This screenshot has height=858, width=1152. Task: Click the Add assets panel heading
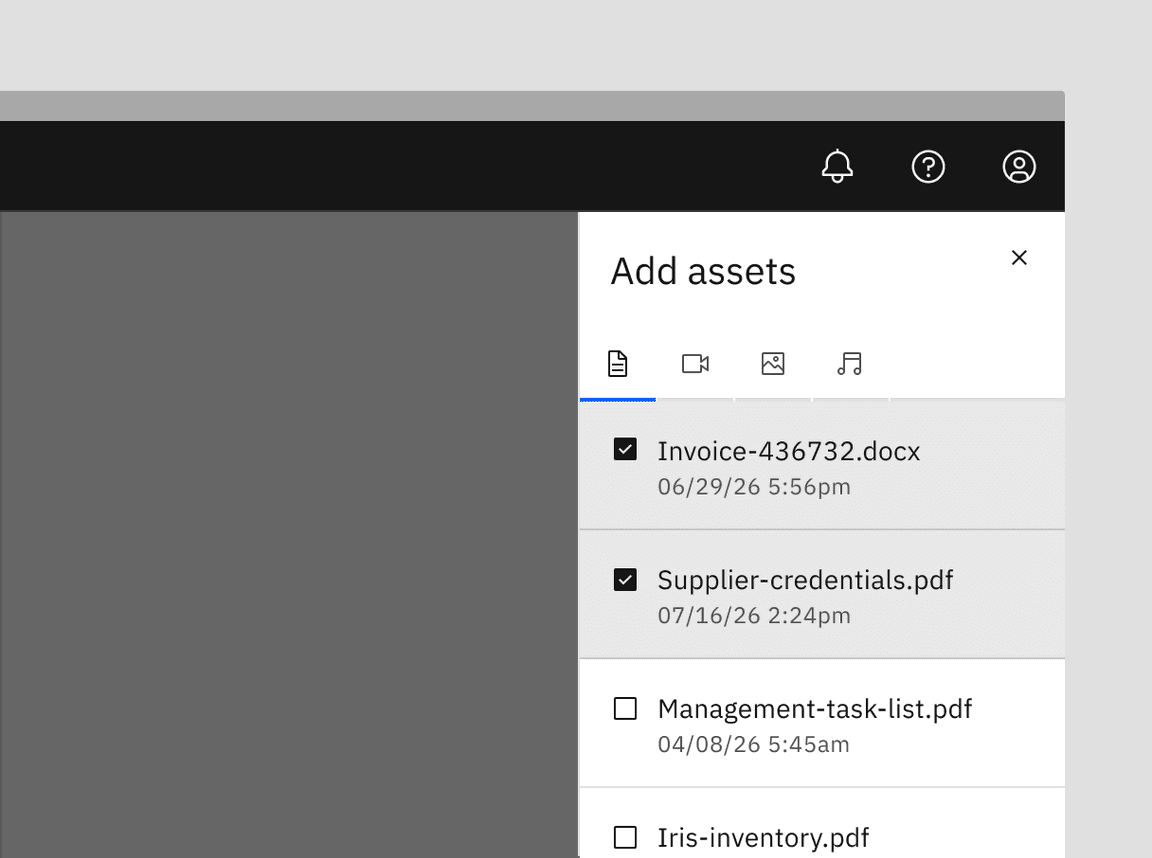[703, 270]
